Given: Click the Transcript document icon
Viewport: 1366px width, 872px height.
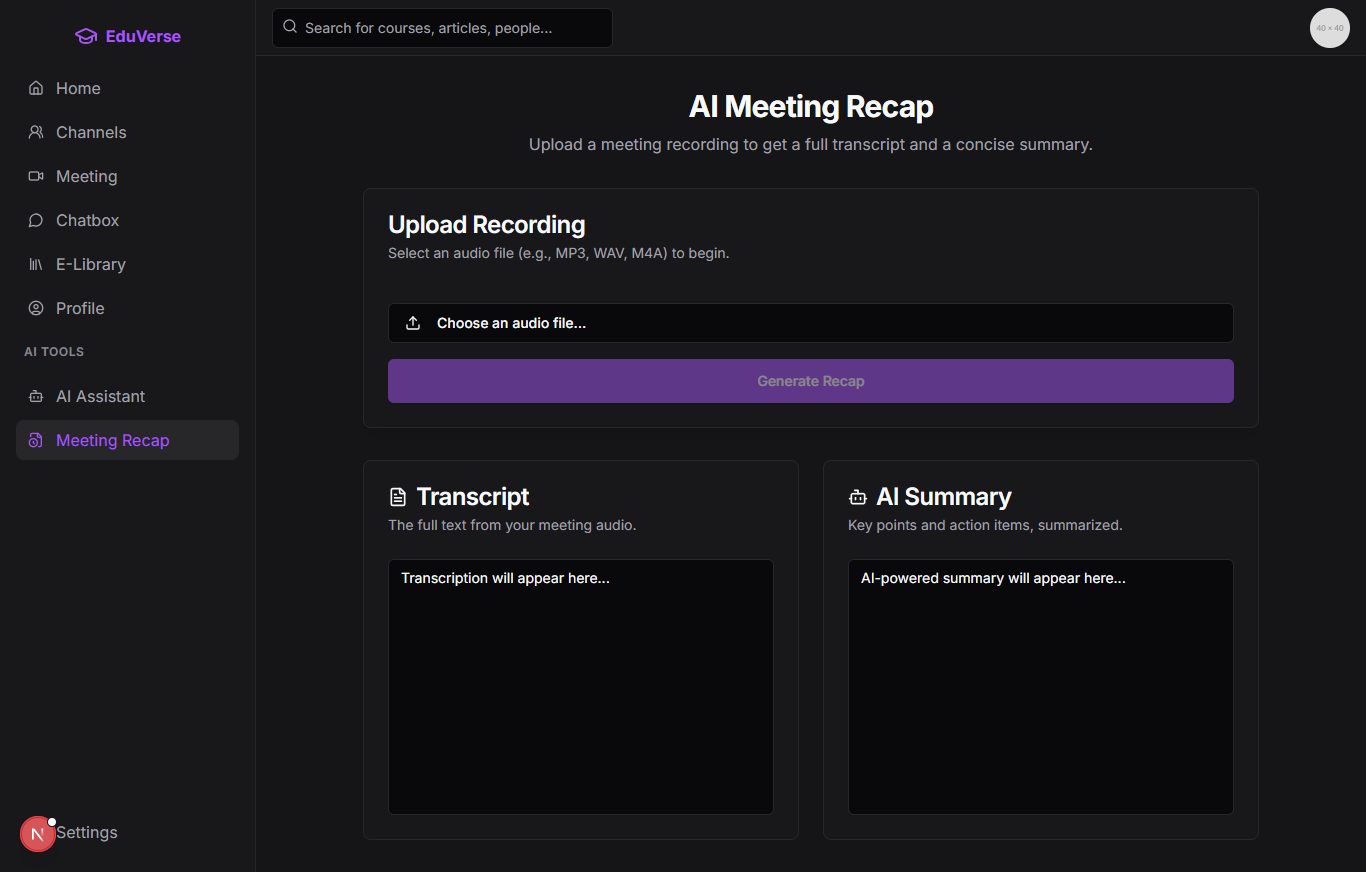Looking at the screenshot, I should pyautogui.click(x=398, y=497).
